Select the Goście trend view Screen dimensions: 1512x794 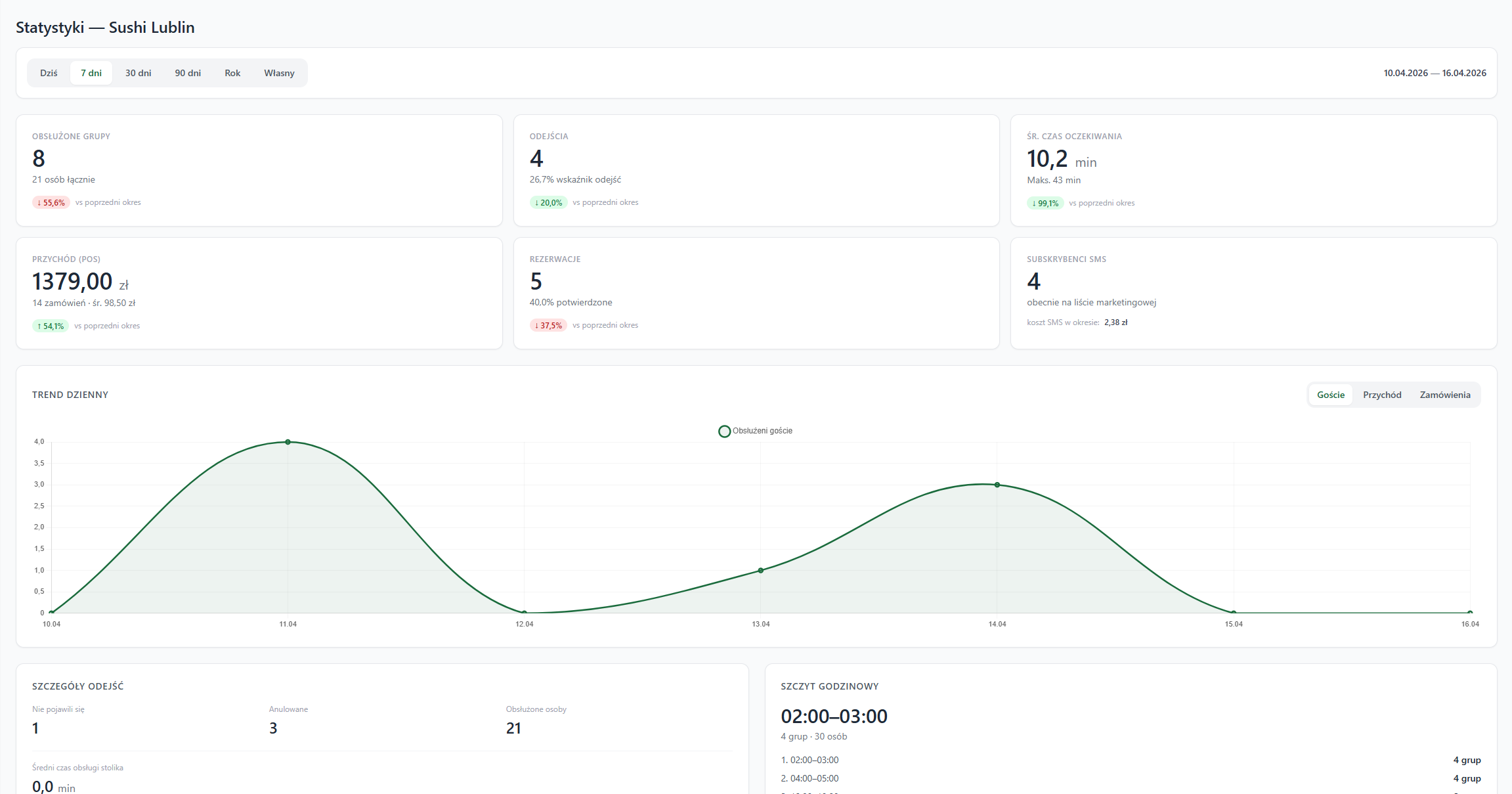[x=1330, y=395]
